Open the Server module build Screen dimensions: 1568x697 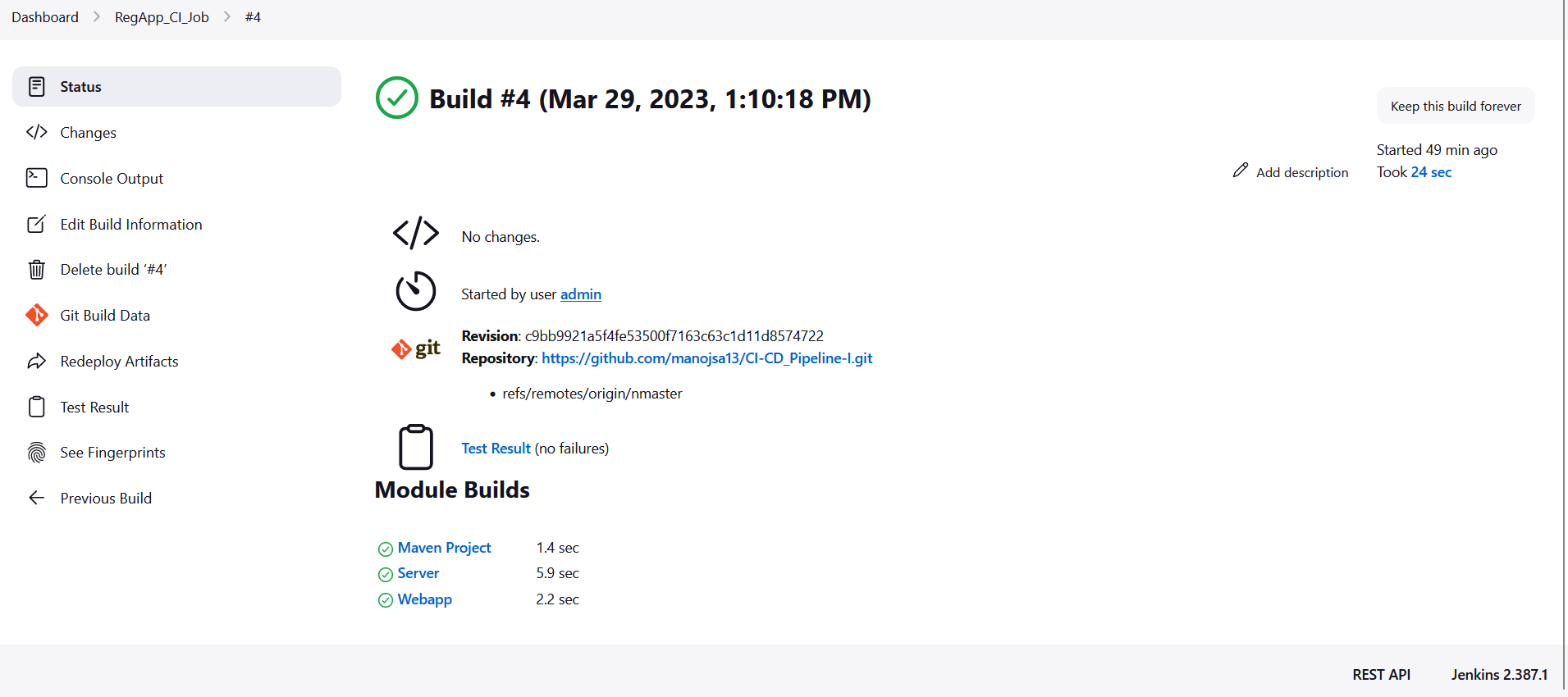click(x=418, y=572)
